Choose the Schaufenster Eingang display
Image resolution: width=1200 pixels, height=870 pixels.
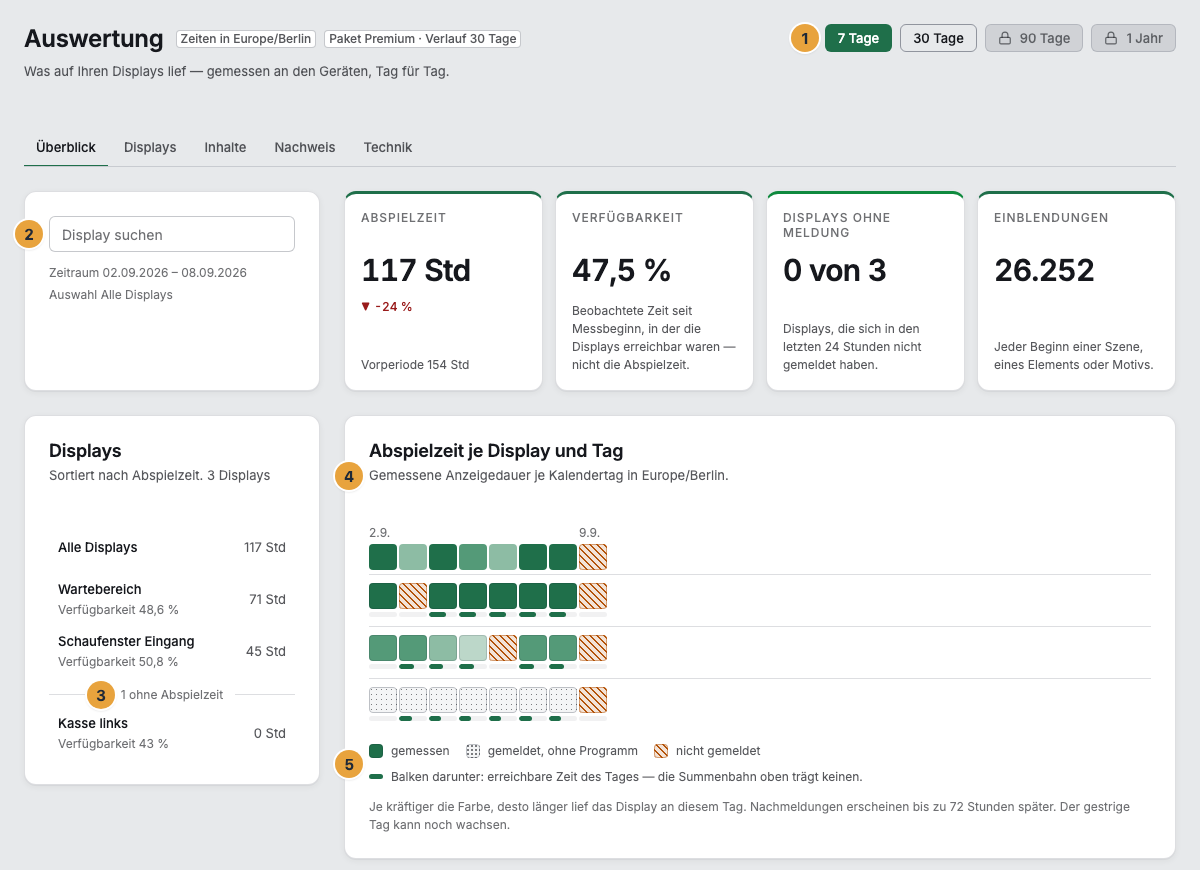coord(172,651)
